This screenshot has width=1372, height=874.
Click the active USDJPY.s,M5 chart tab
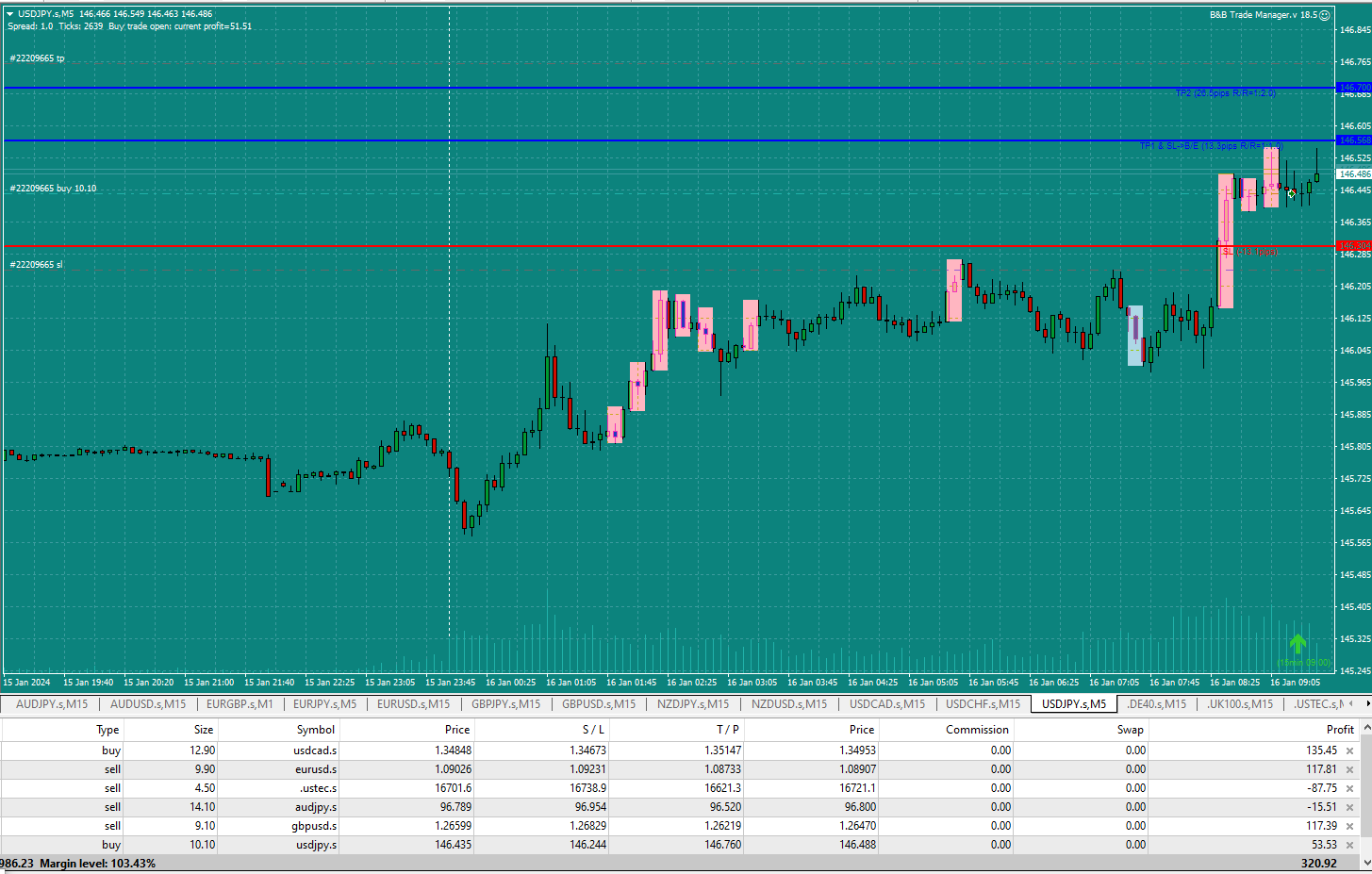tap(1074, 704)
